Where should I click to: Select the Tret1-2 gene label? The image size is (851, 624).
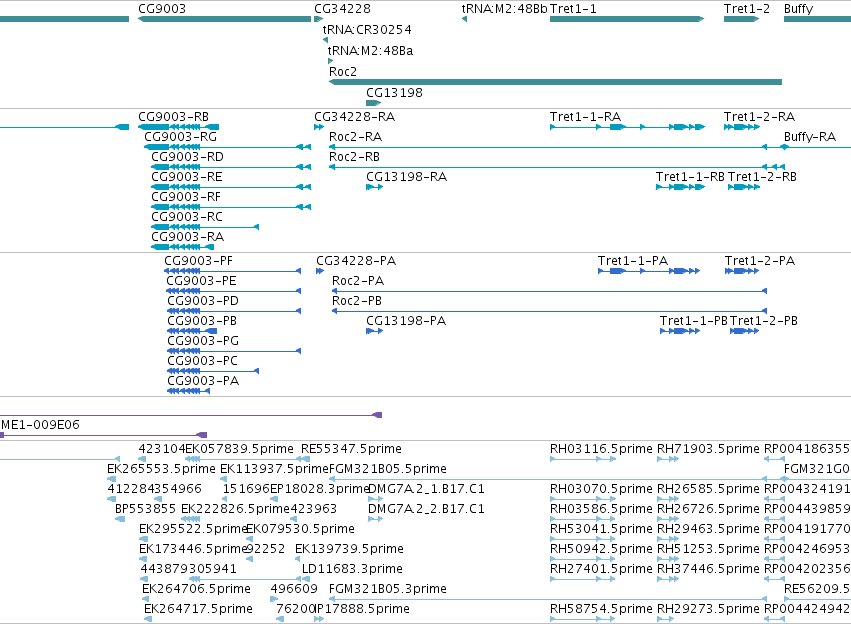click(747, 9)
